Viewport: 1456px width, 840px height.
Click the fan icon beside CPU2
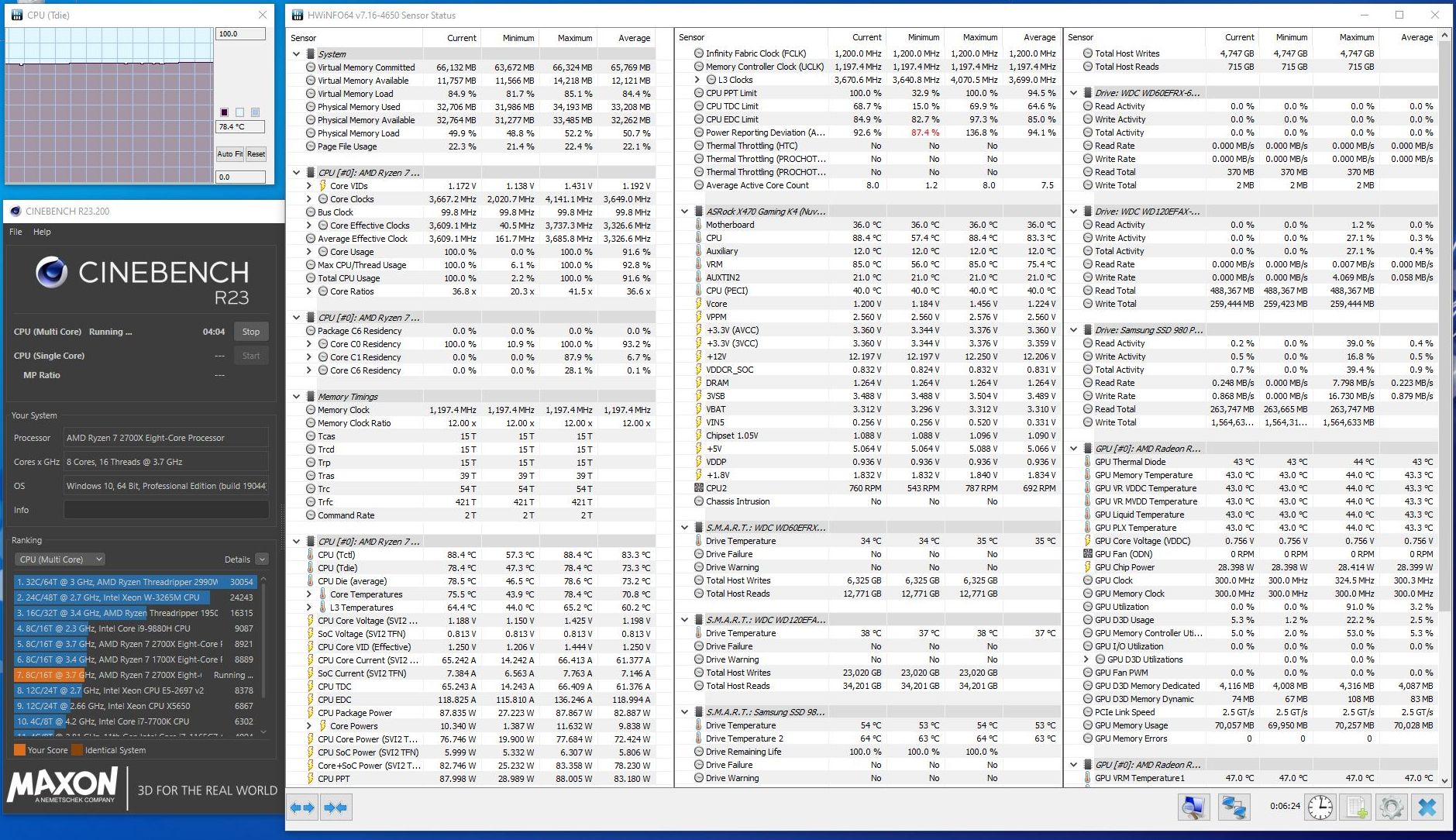click(x=698, y=488)
